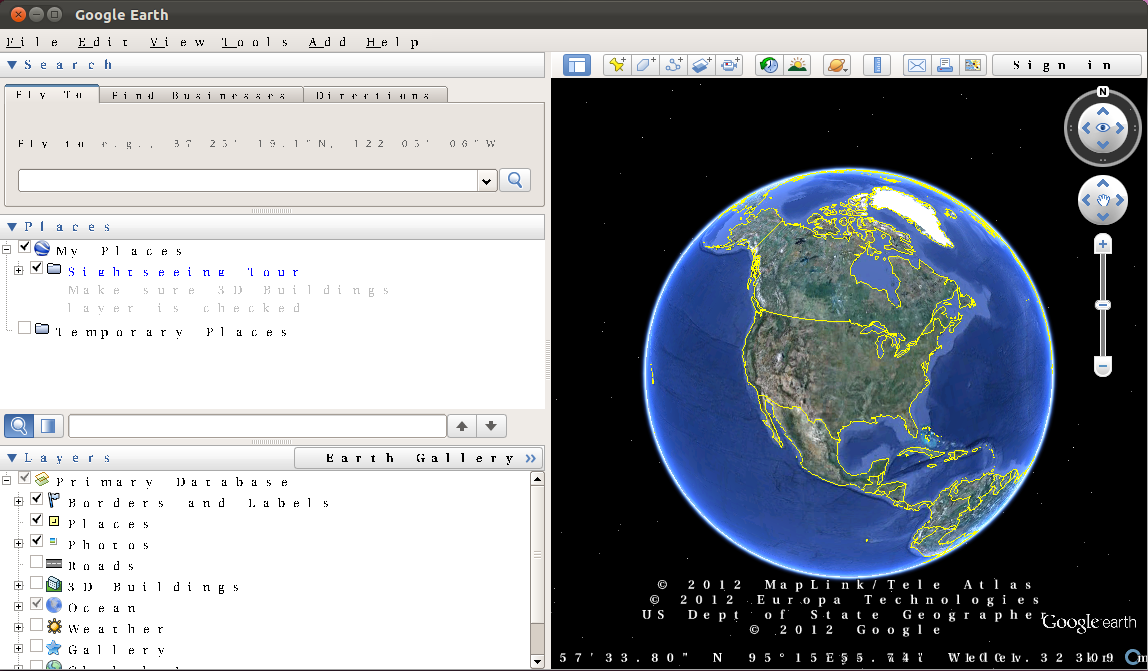Open the View menu
This screenshot has height=671, width=1148.
pos(178,42)
